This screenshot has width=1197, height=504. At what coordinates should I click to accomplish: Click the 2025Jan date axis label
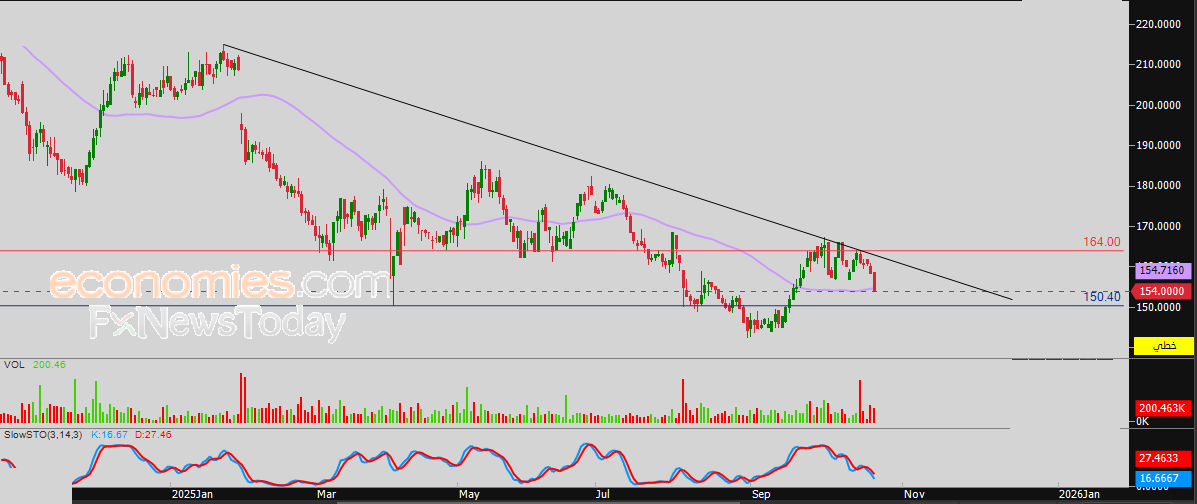(x=192, y=495)
